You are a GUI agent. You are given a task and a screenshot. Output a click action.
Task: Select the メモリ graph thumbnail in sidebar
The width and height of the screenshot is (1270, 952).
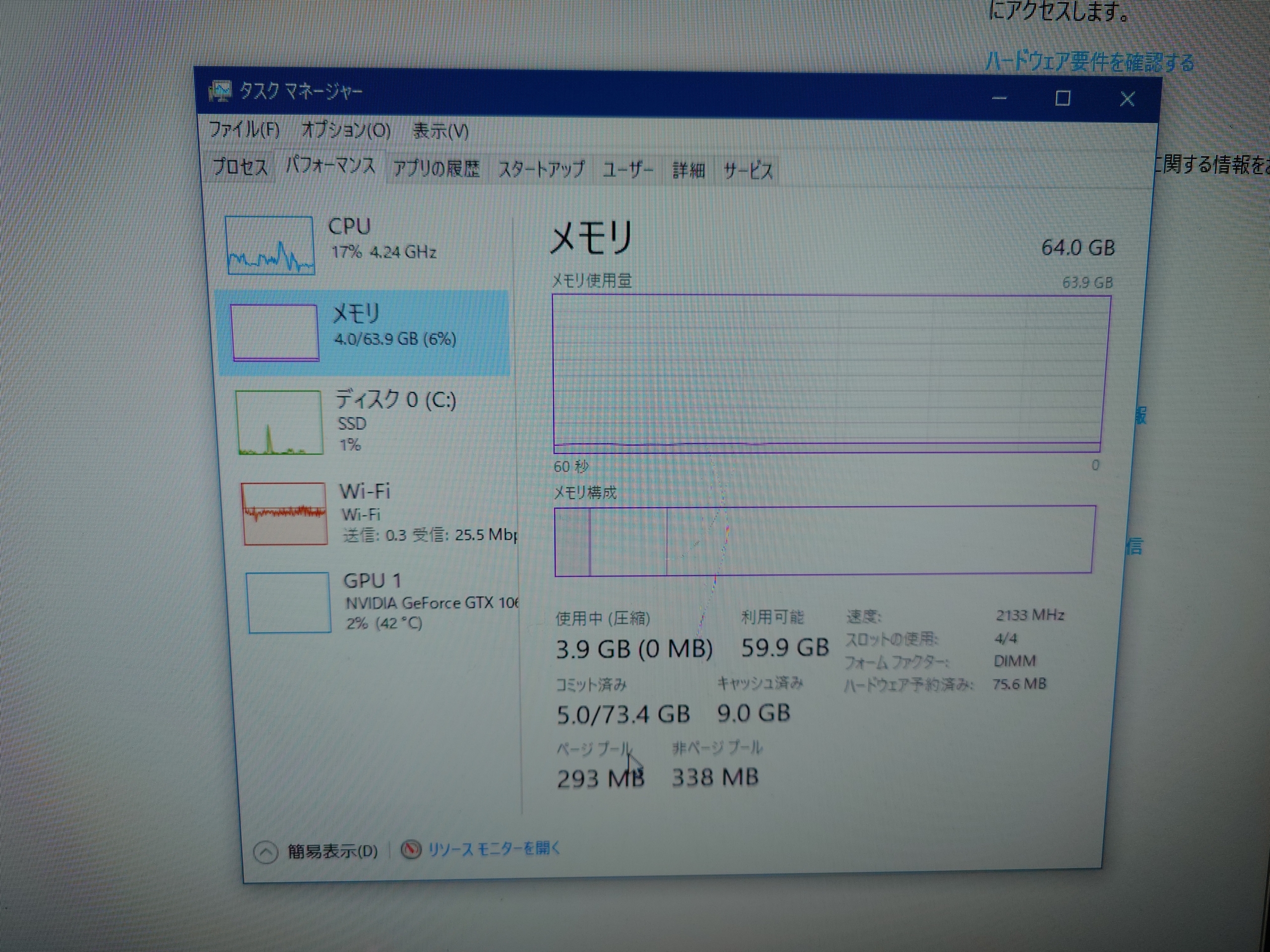pos(275,333)
